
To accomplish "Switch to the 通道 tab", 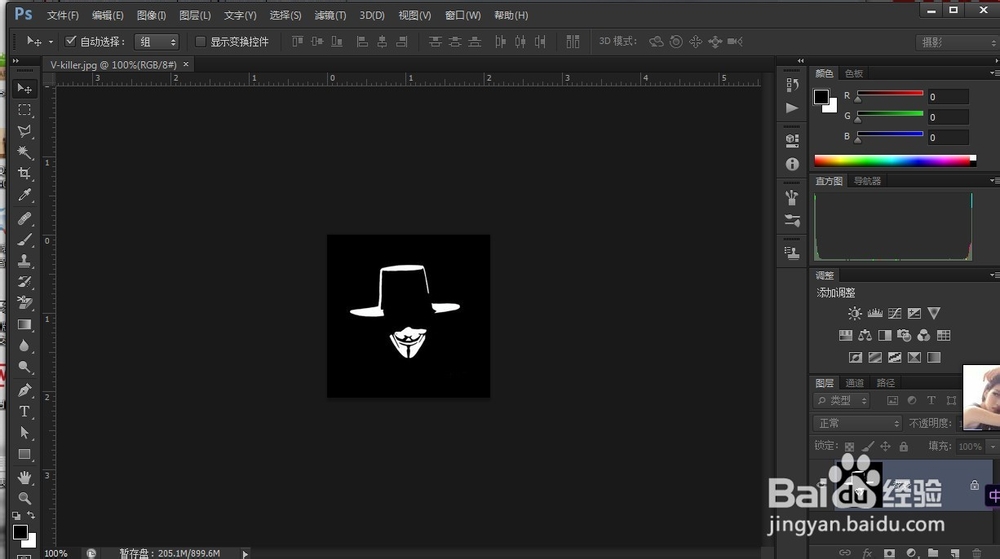I will (854, 382).
